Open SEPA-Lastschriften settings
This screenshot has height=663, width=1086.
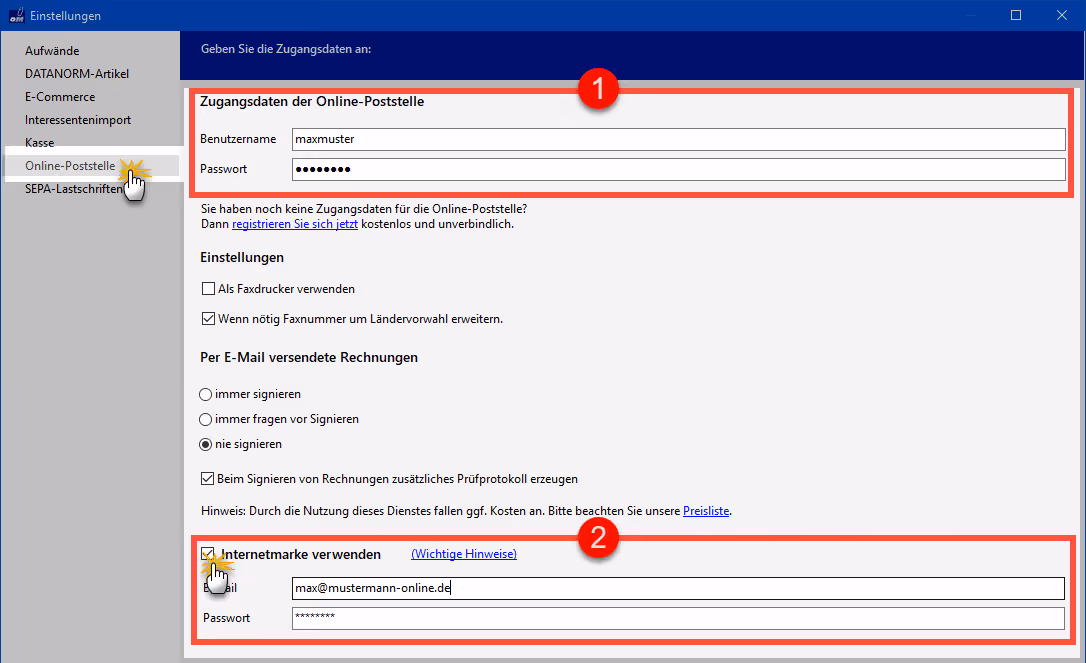[73, 188]
